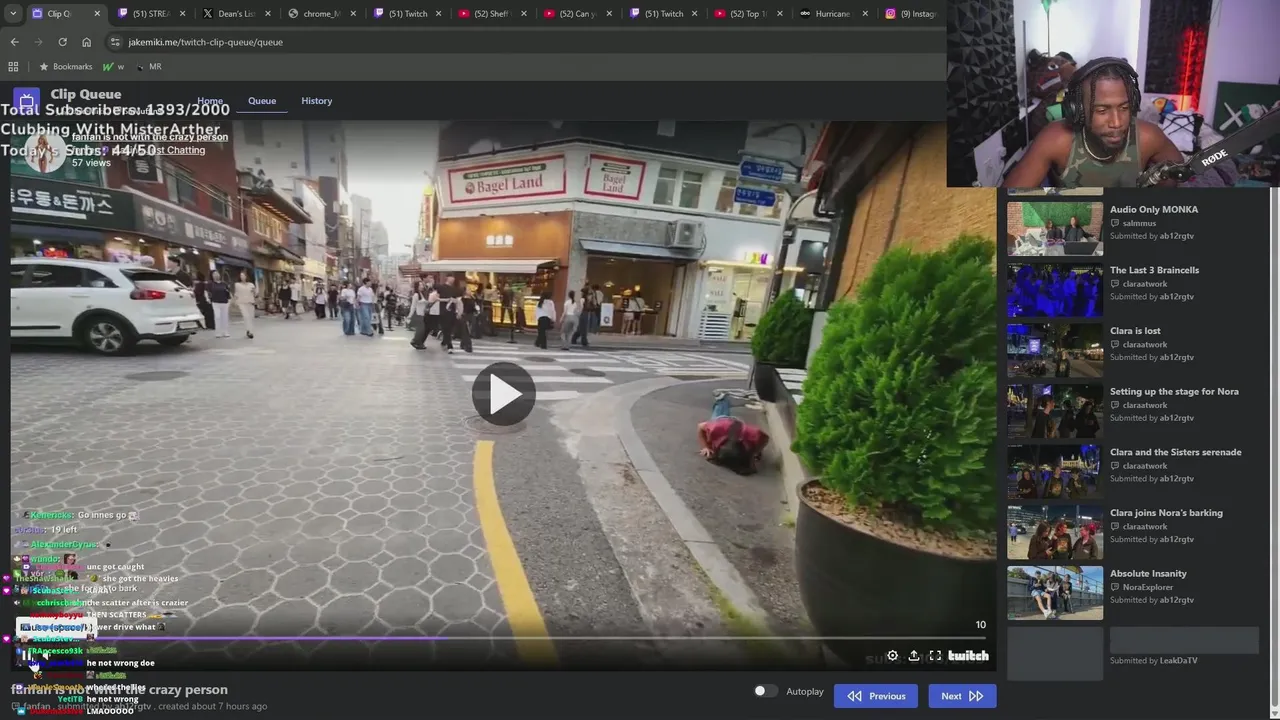Image resolution: width=1280 pixels, height=720 pixels.
Task: Switch to the Dean's Lis X tab
Action: tap(236, 14)
